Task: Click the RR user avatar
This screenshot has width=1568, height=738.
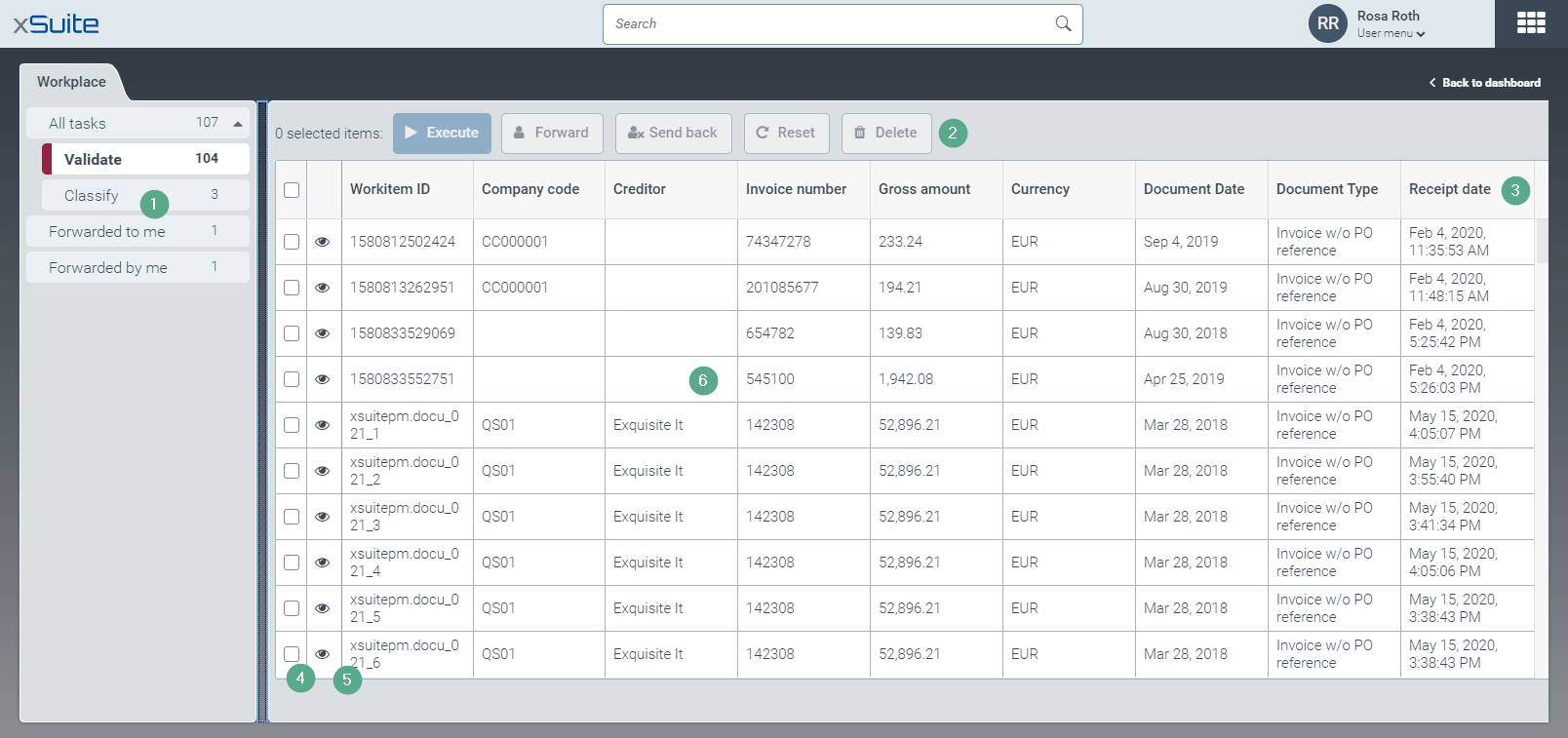Action: click(1327, 23)
